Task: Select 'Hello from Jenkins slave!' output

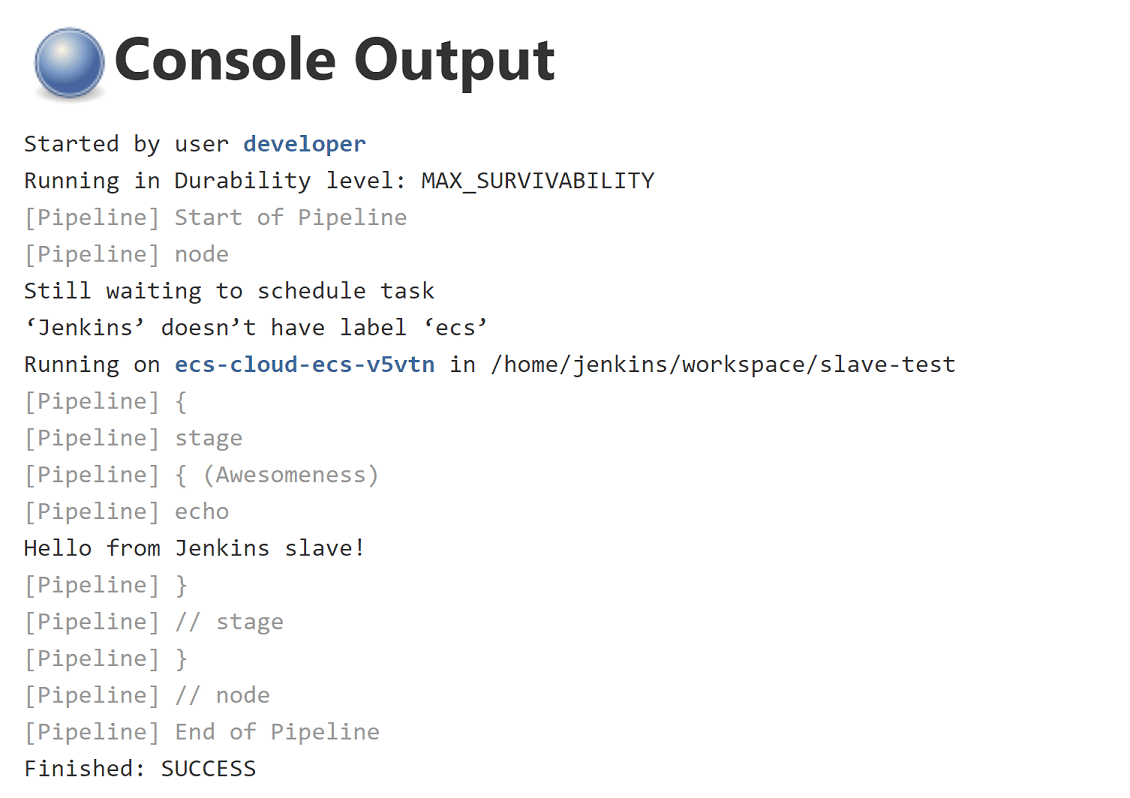Action: [x=194, y=548]
